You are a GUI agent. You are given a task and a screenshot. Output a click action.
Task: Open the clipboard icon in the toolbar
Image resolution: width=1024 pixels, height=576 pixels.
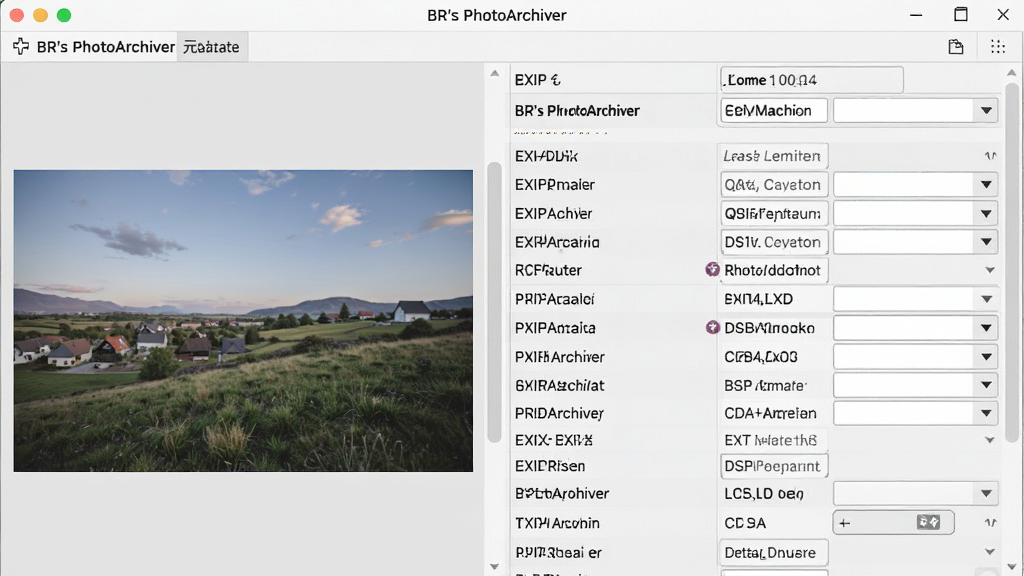(x=955, y=46)
